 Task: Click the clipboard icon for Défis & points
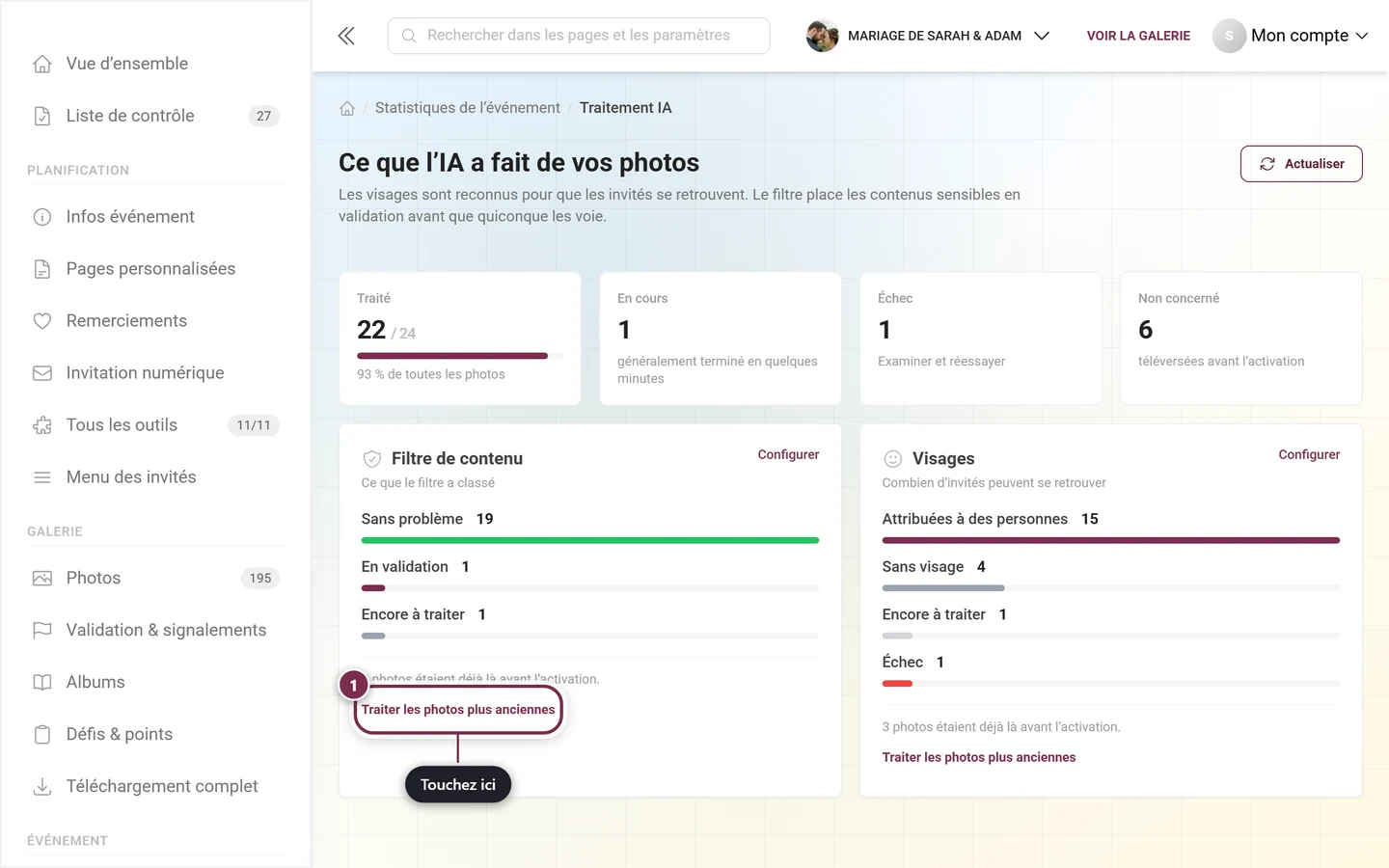[x=42, y=735]
